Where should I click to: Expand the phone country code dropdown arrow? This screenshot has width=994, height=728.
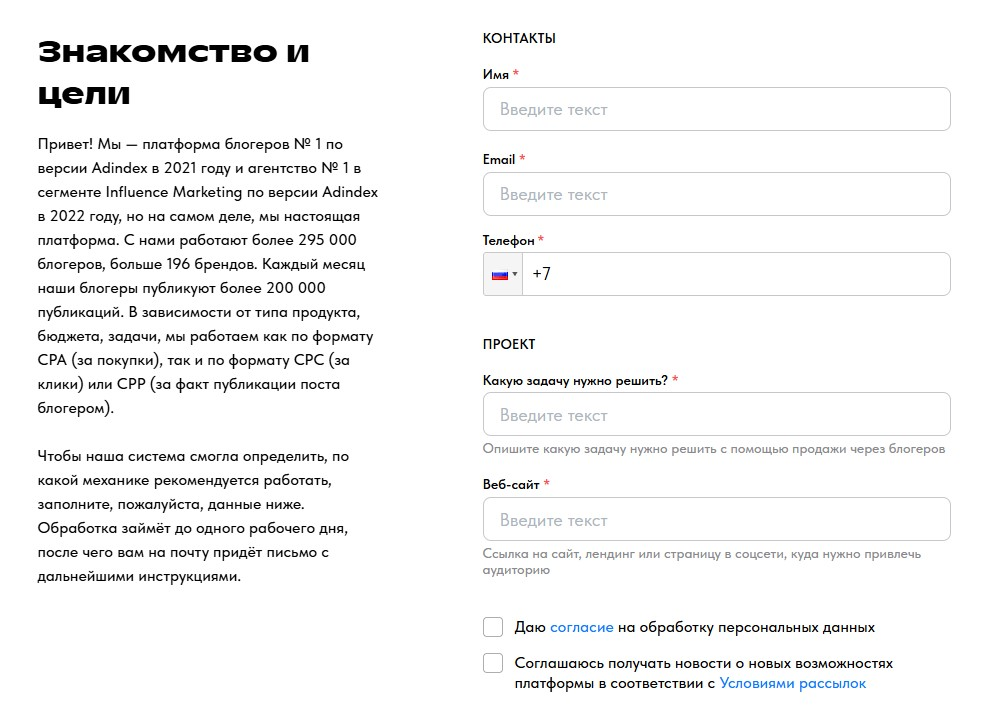coord(515,274)
